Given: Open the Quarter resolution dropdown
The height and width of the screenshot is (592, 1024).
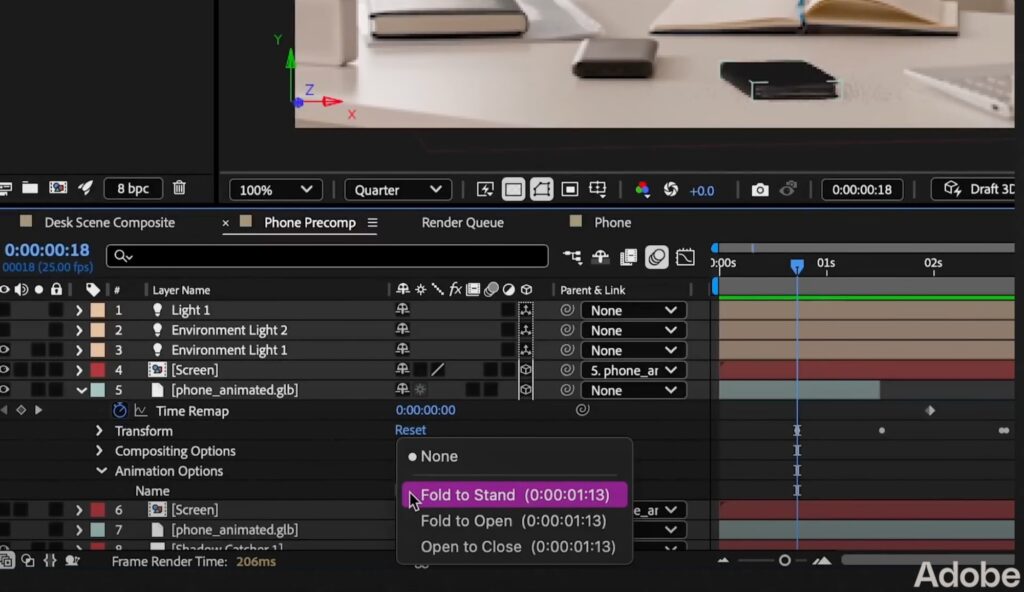Looking at the screenshot, I should click(x=397, y=189).
